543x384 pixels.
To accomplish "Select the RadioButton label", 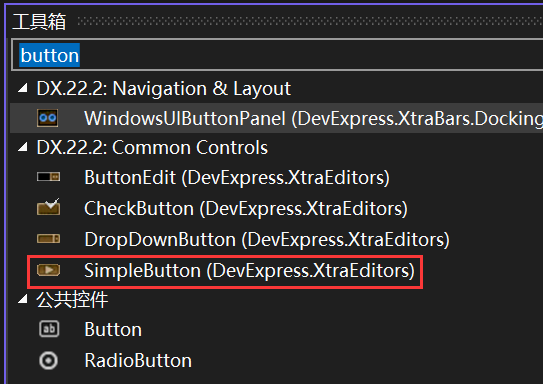I will click(x=138, y=360).
